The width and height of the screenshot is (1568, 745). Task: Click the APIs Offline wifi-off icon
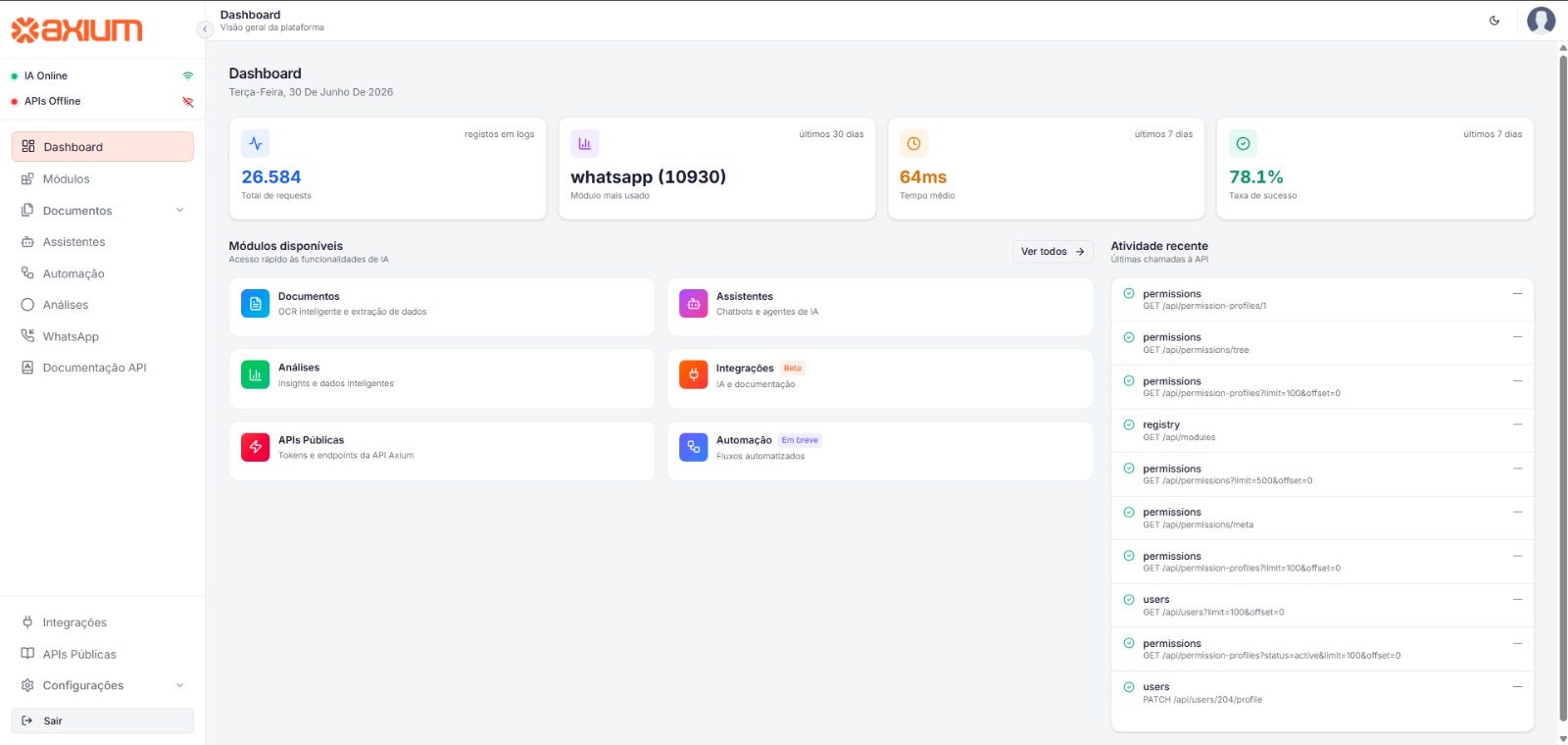coord(188,102)
